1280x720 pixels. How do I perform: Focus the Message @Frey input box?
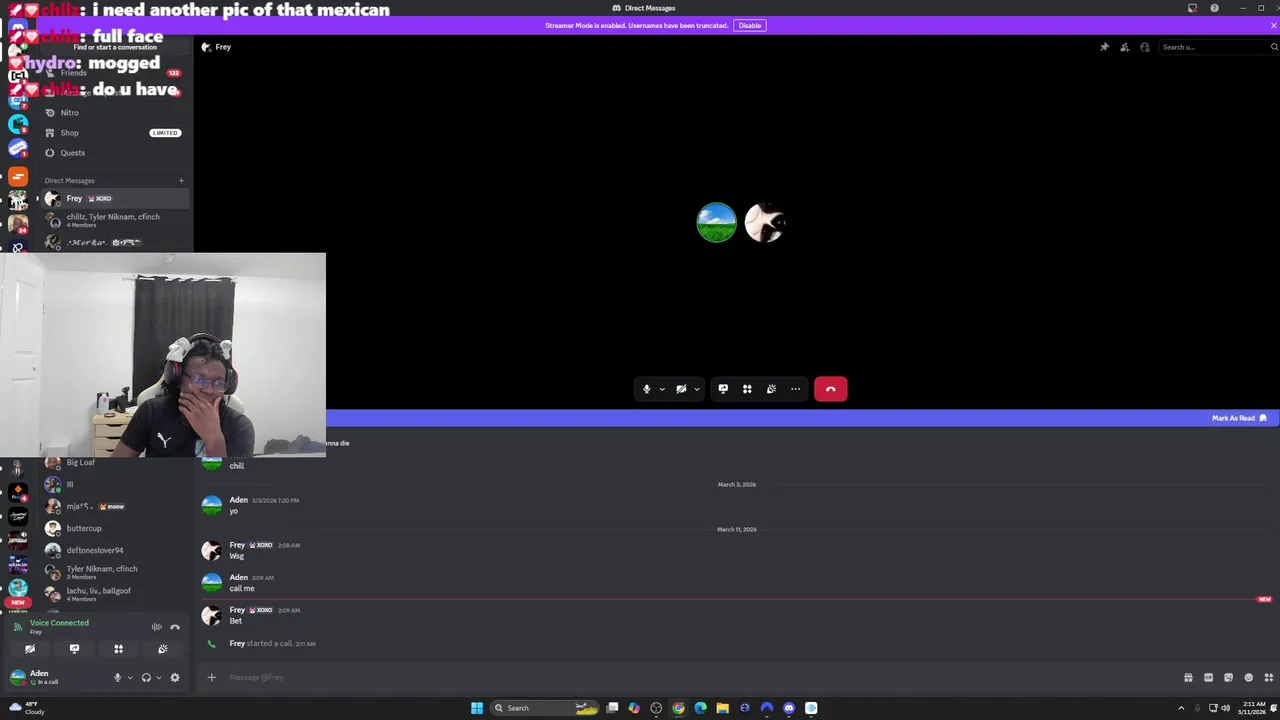700,677
